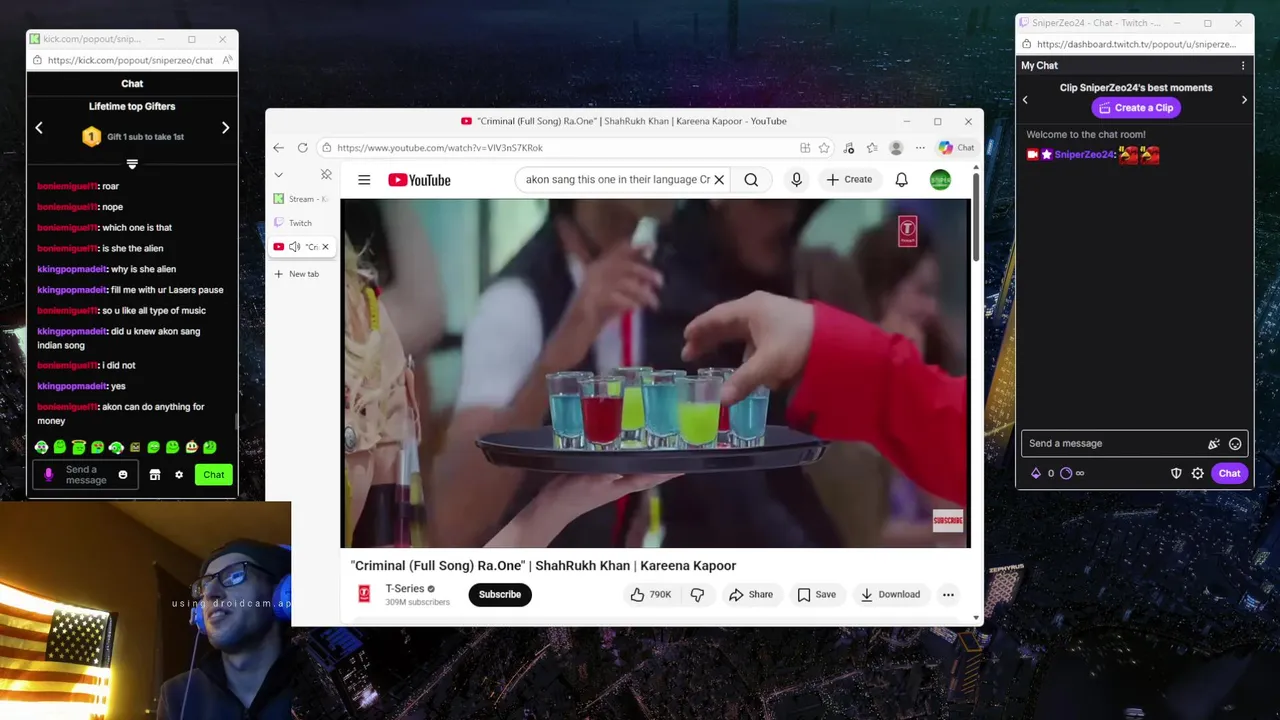Mute the YouTube tab audio
Image resolution: width=1280 pixels, height=720 pixels.
(x=294, y=247)
